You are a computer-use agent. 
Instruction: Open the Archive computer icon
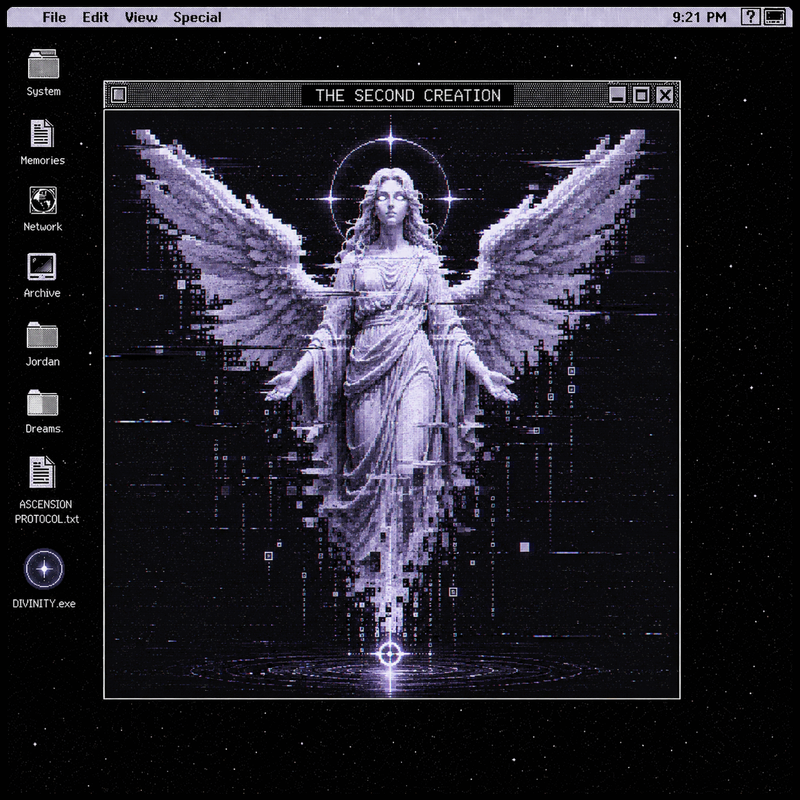[42, 266]
